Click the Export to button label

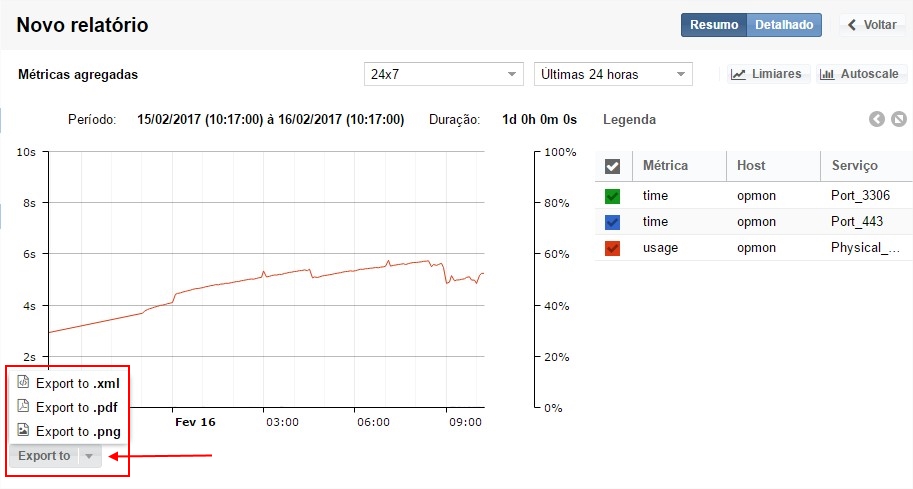44,456
